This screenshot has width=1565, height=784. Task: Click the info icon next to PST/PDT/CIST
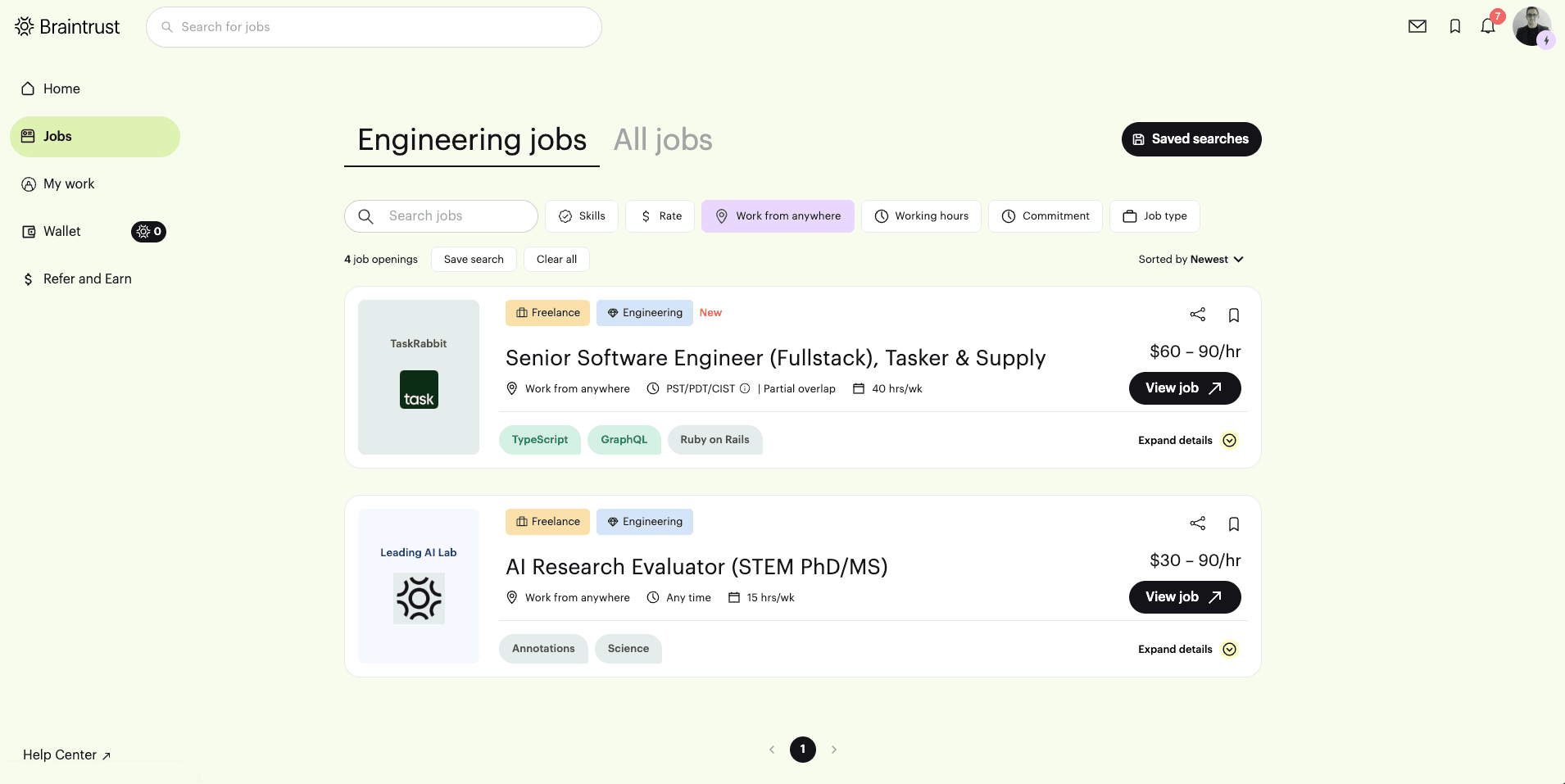(745, 388)
